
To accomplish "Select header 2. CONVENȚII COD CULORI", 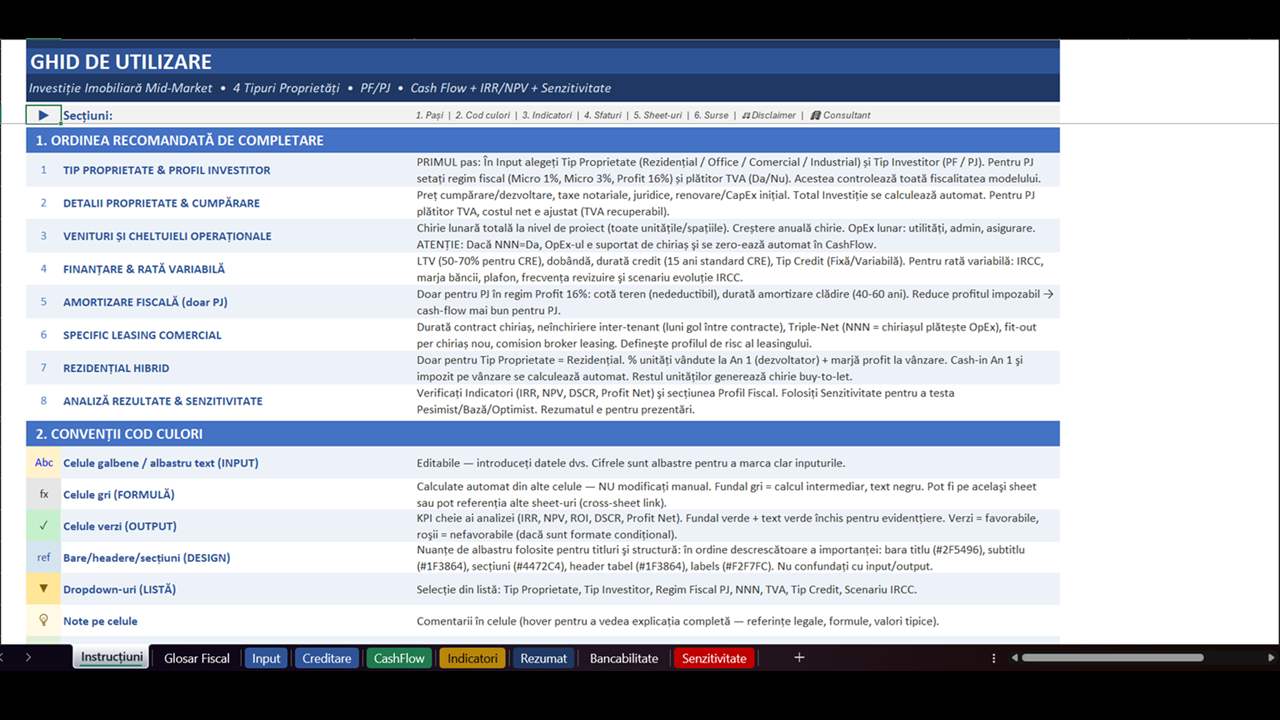I will pos(543,434).
